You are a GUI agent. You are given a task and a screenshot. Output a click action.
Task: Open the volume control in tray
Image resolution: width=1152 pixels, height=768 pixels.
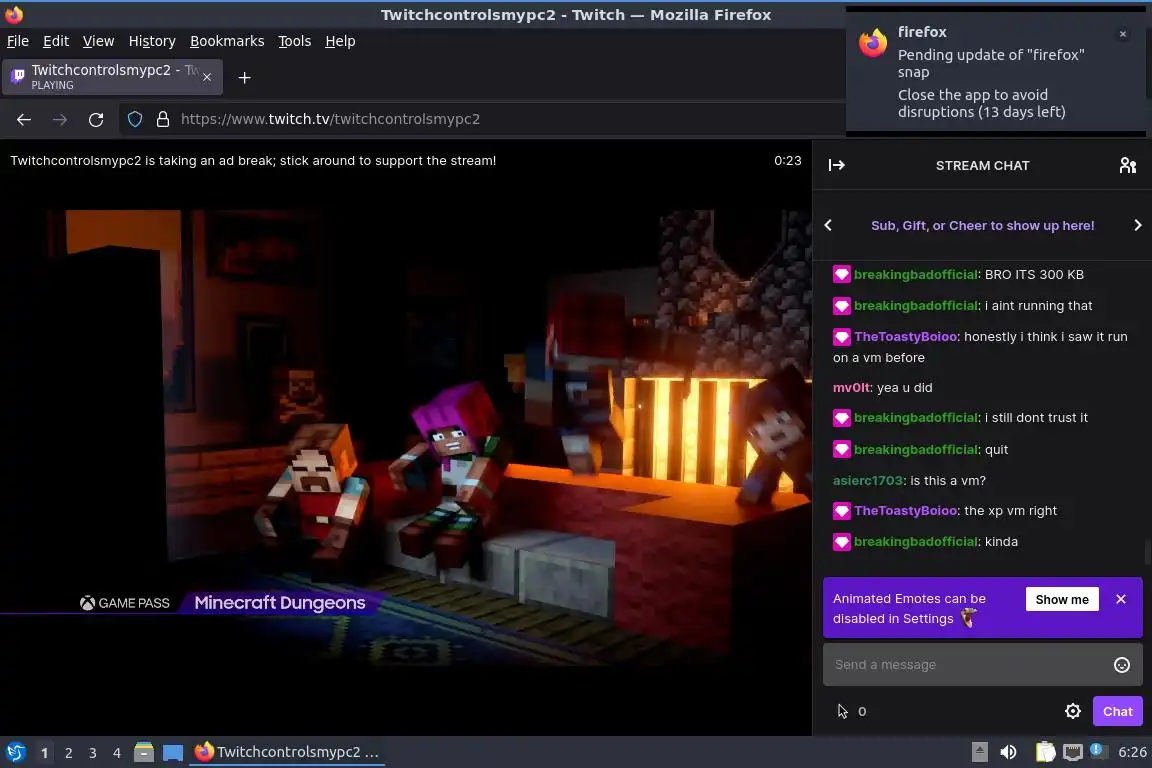click(x=1008, y=752)
